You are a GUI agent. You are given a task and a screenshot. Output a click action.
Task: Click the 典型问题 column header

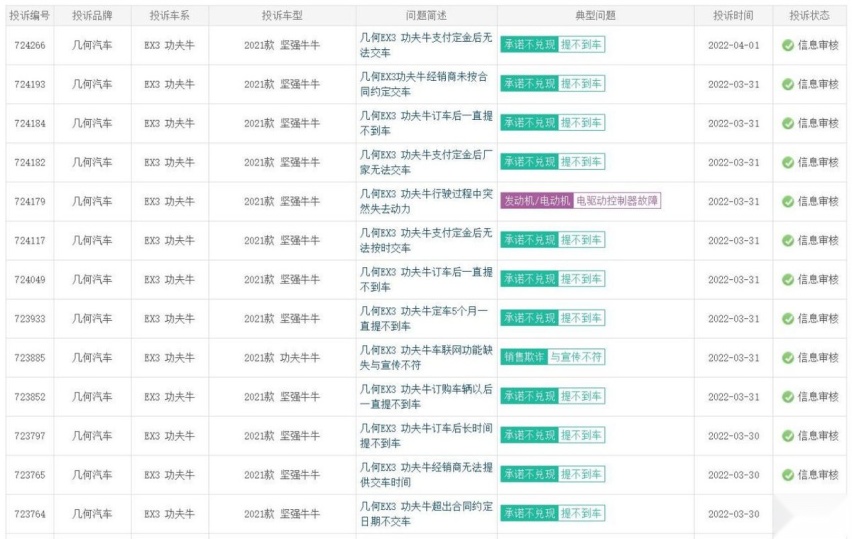(596, 16)
